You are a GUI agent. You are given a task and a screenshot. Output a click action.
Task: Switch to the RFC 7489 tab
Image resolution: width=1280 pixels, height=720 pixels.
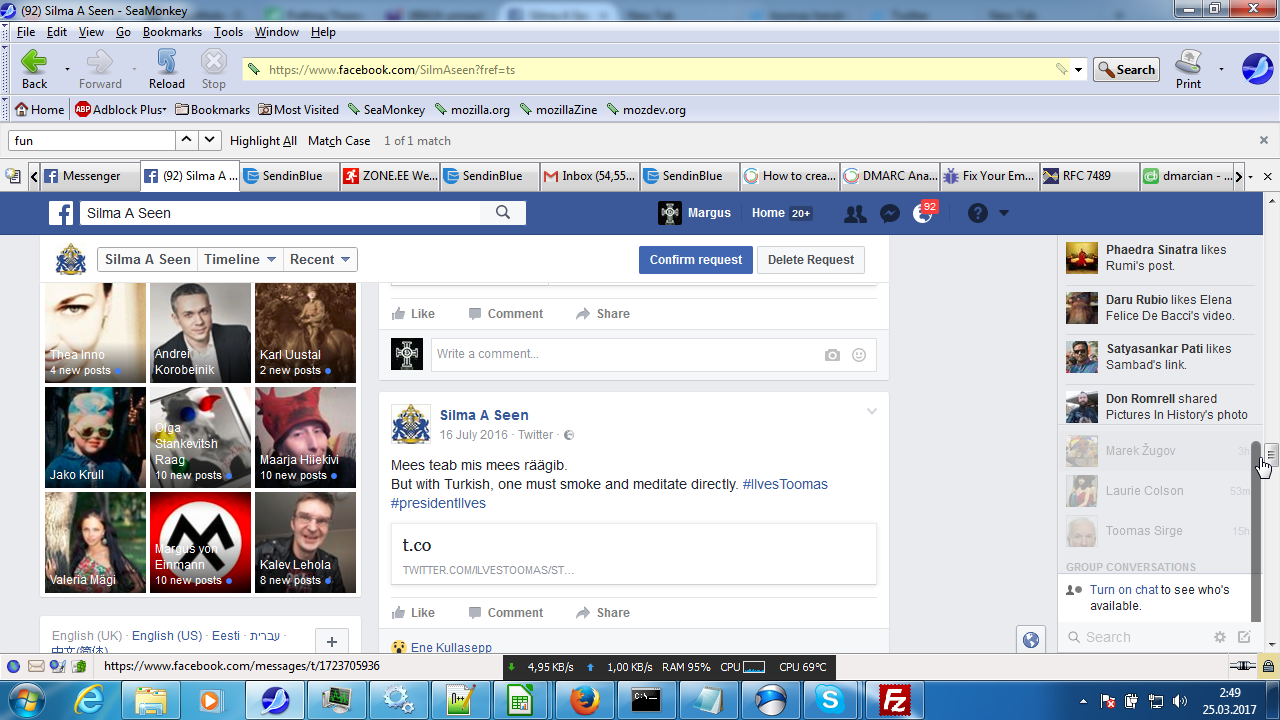click(1089, 176)
